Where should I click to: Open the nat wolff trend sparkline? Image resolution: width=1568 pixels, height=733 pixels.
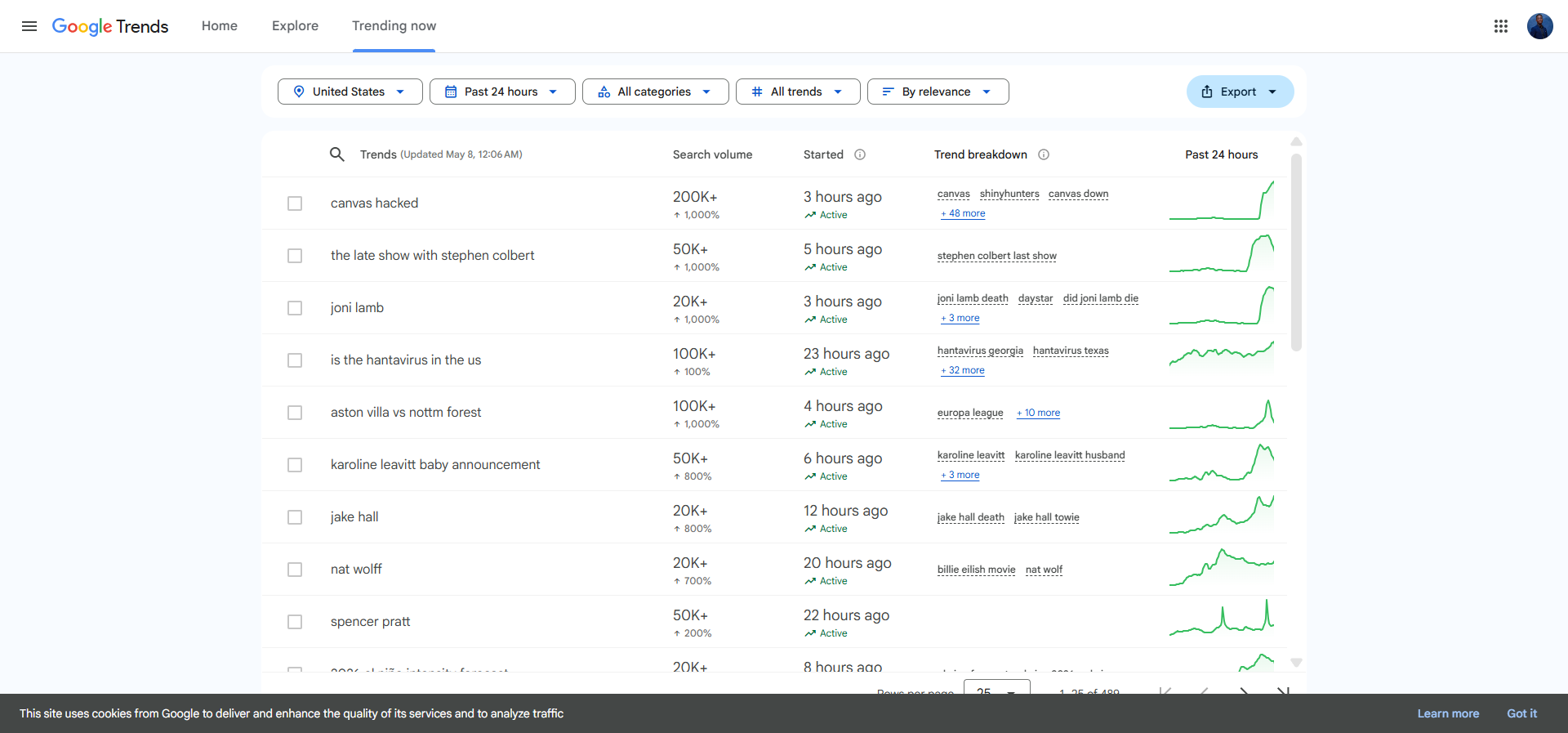click(x=1222, y=567)
